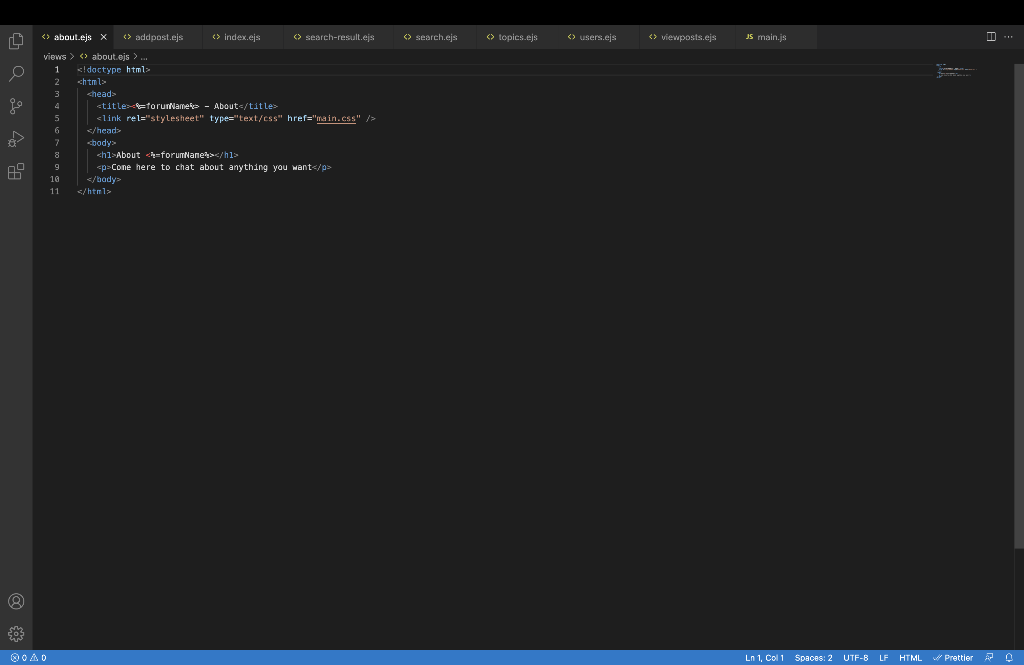The image size is (1024, 665).
Task: Change indentation via Spaces: 2
Action: pyautogui.click(x=813, y=658)
